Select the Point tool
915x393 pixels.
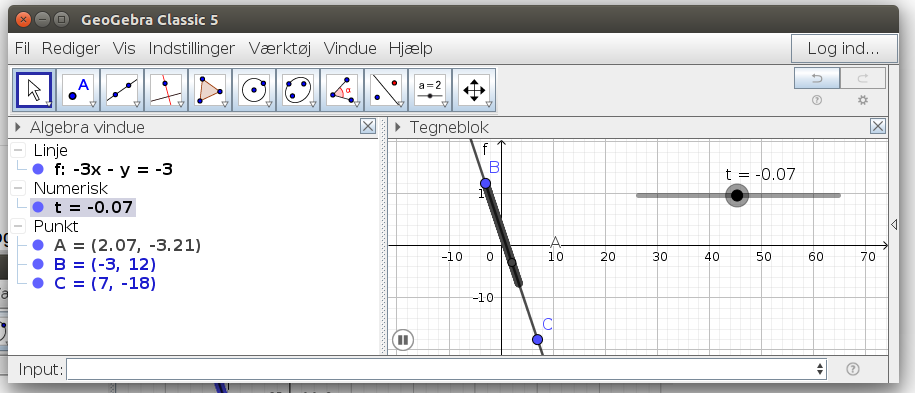coord(78,90)
